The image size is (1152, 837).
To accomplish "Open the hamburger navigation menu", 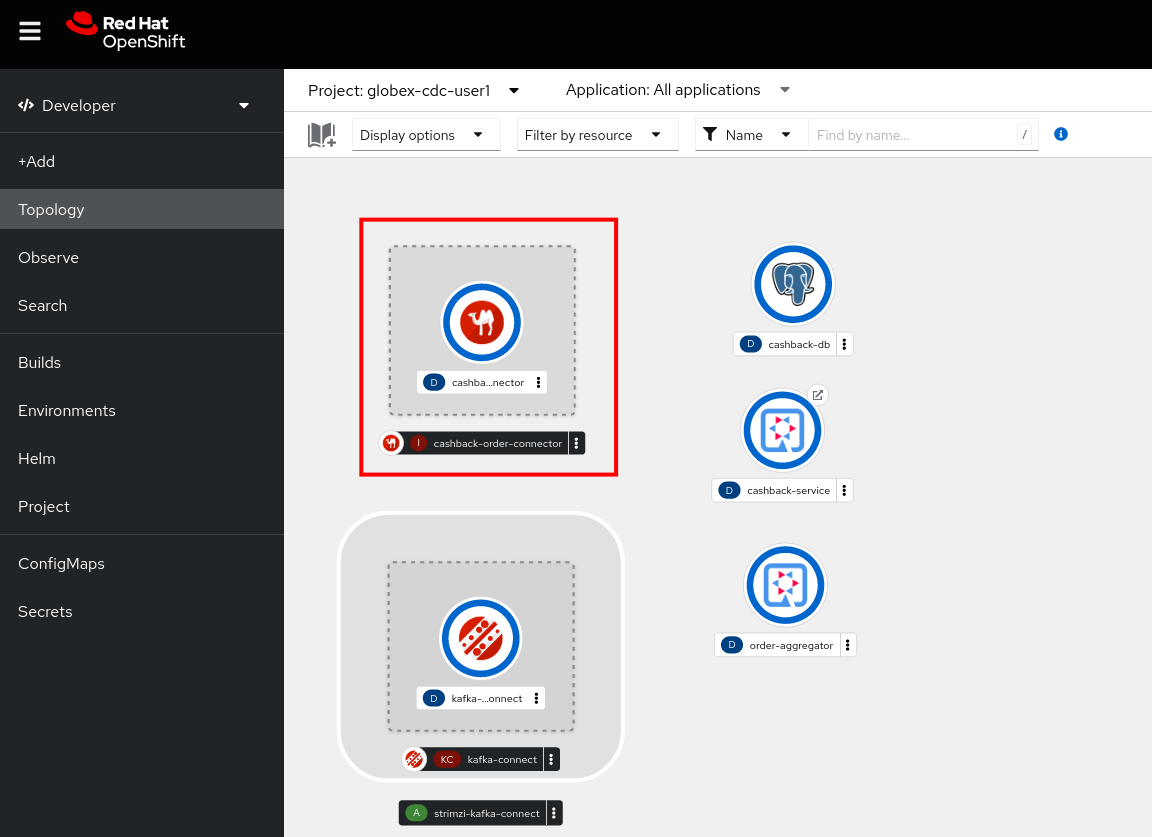I will (x=29, y=31).
